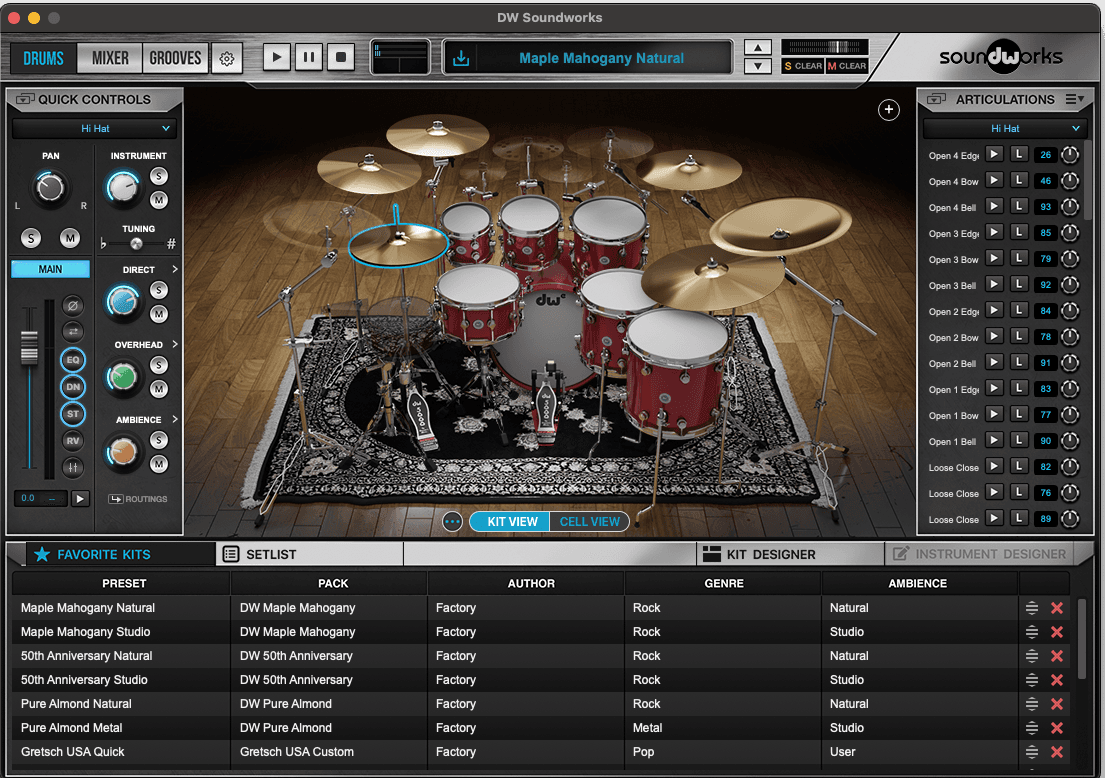1105x778 pixels.
Task: Open the Hi Hat selector in the Articulations panel
Action: click(x=1005, y=128)
